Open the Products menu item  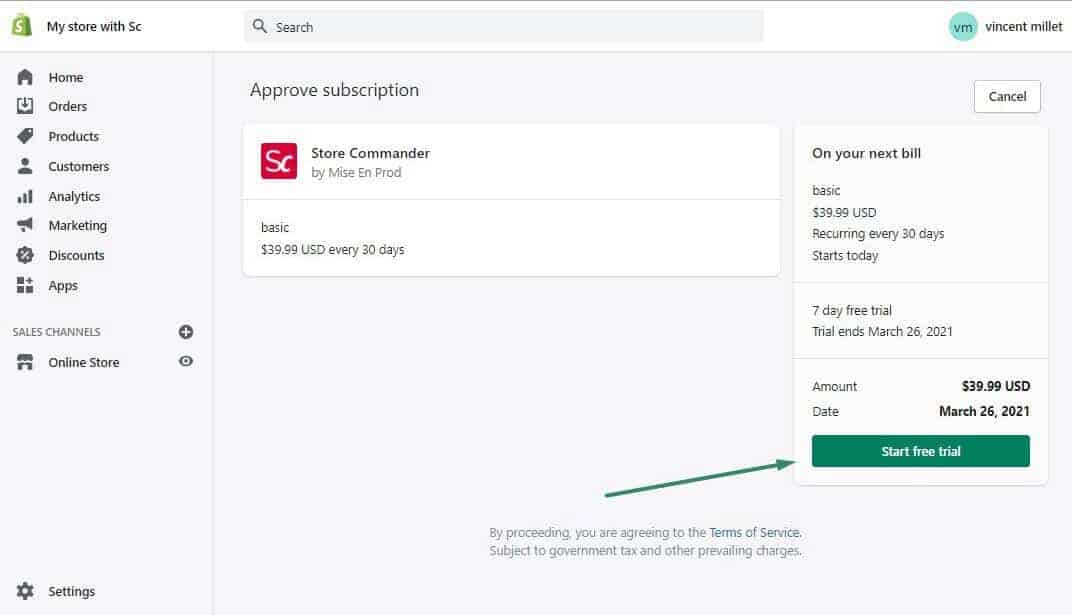click(73, 136)
